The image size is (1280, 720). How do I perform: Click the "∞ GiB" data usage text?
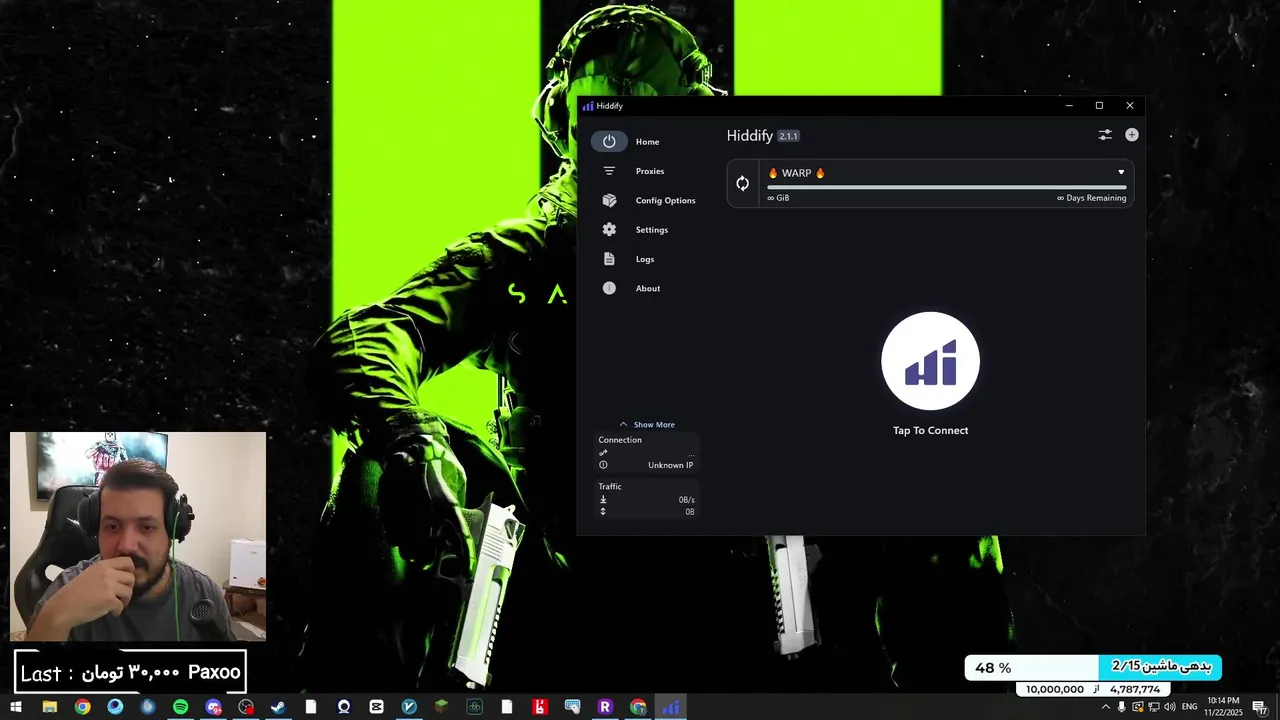click(778, 198)
